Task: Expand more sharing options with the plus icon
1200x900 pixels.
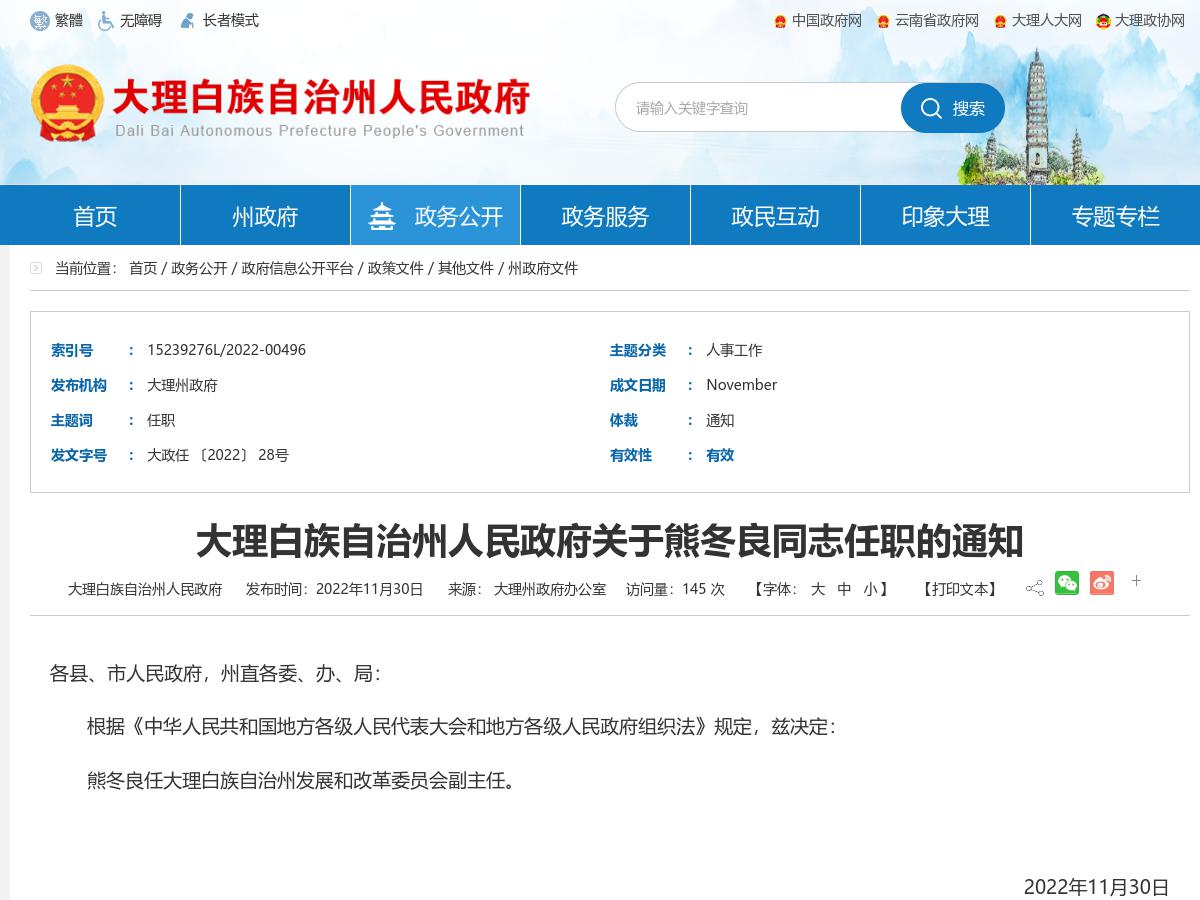Action: pos(1136,581)
